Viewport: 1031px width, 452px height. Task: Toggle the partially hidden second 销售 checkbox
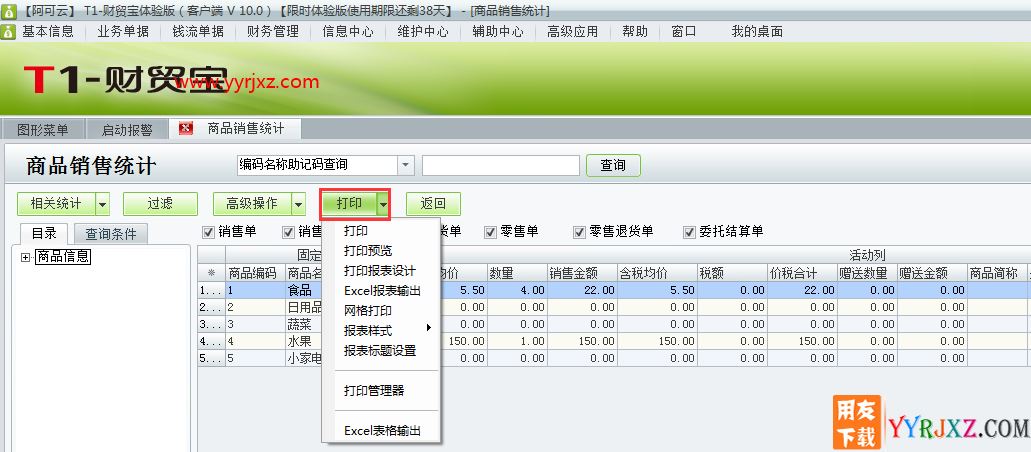(x=288, y=232)
